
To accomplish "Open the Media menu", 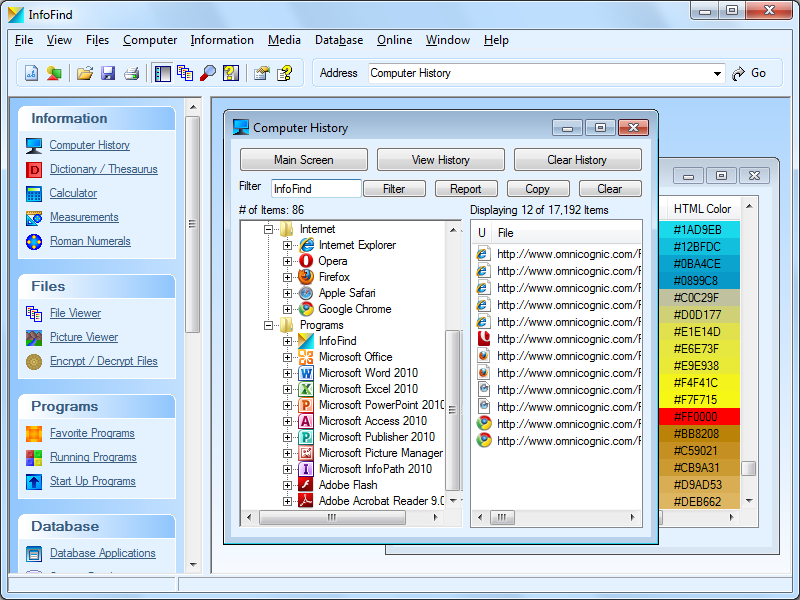I will click(x=284, y=40).
